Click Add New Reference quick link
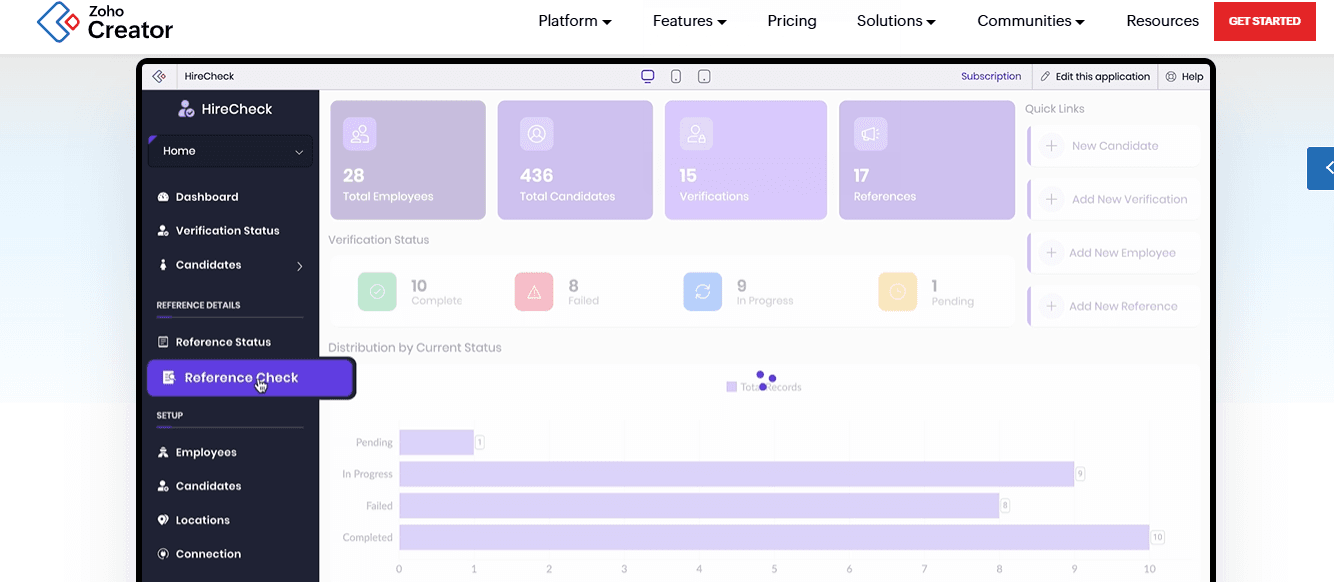The width and height of the screenshot is (1334, 582). (x=1114, y=307)
